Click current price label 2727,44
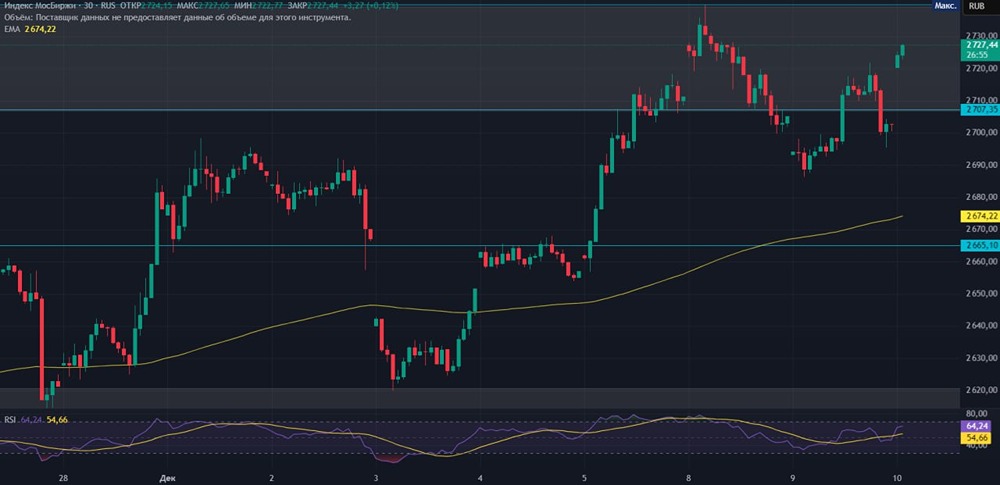Screen dimensions: 1000x485 coord(978,47)
